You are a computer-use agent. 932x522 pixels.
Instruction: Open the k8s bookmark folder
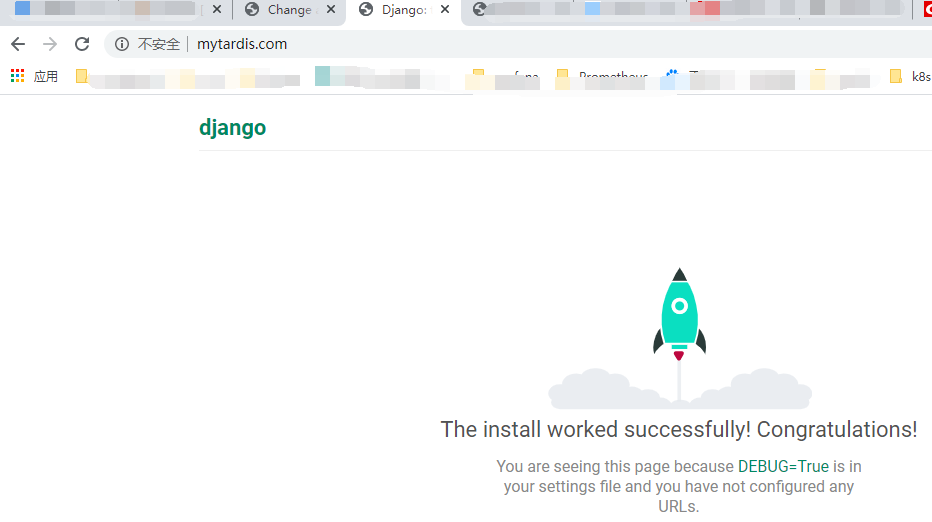910,76
